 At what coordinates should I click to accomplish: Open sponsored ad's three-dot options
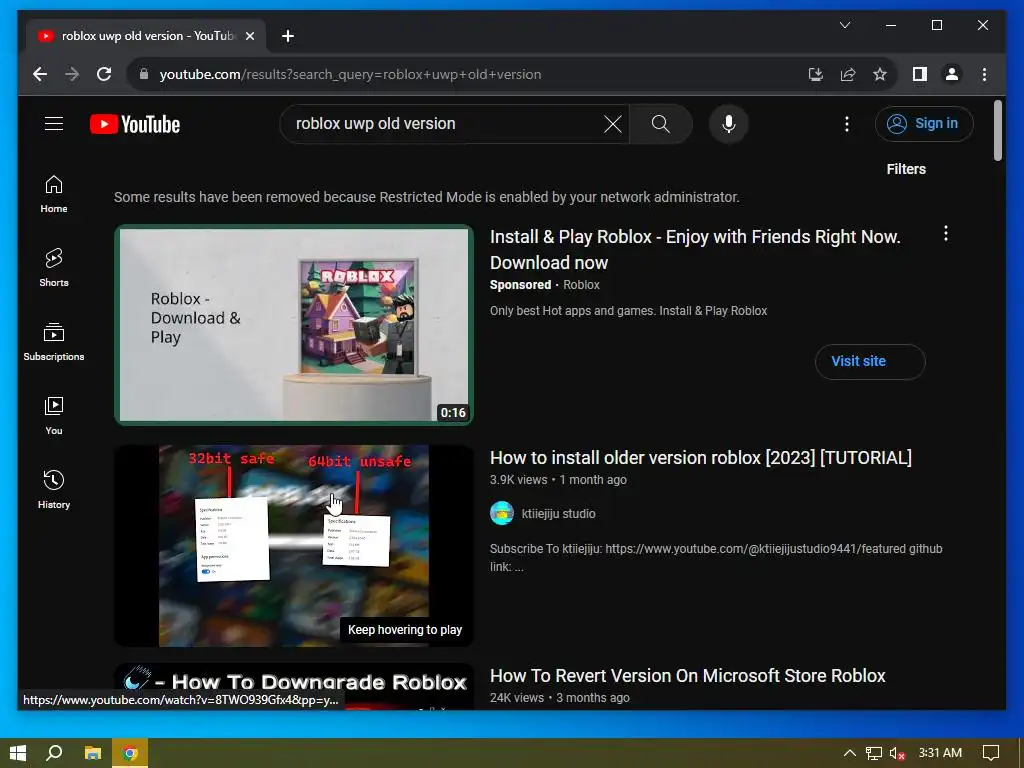946,234
